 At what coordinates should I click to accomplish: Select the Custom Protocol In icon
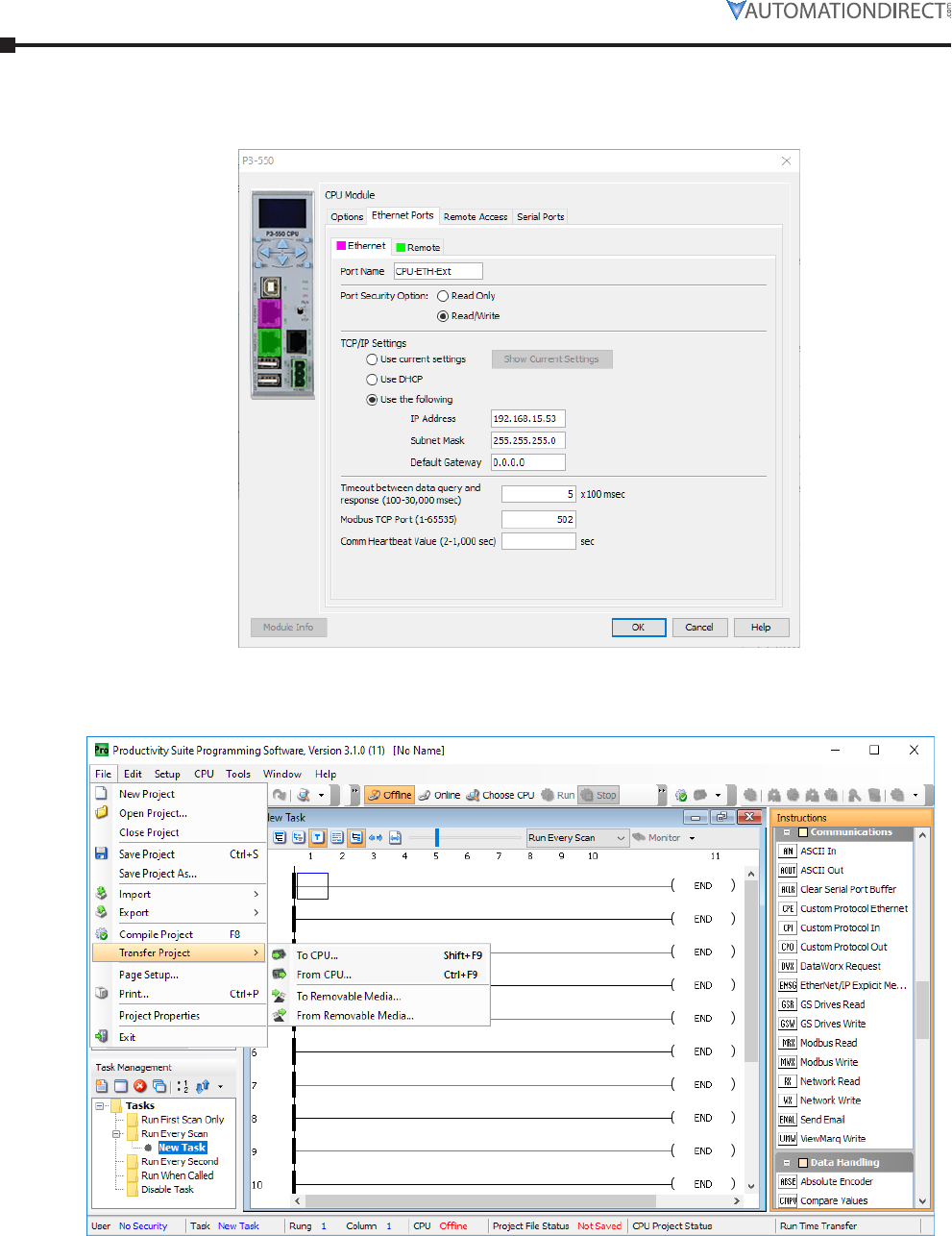click(788, 927)
